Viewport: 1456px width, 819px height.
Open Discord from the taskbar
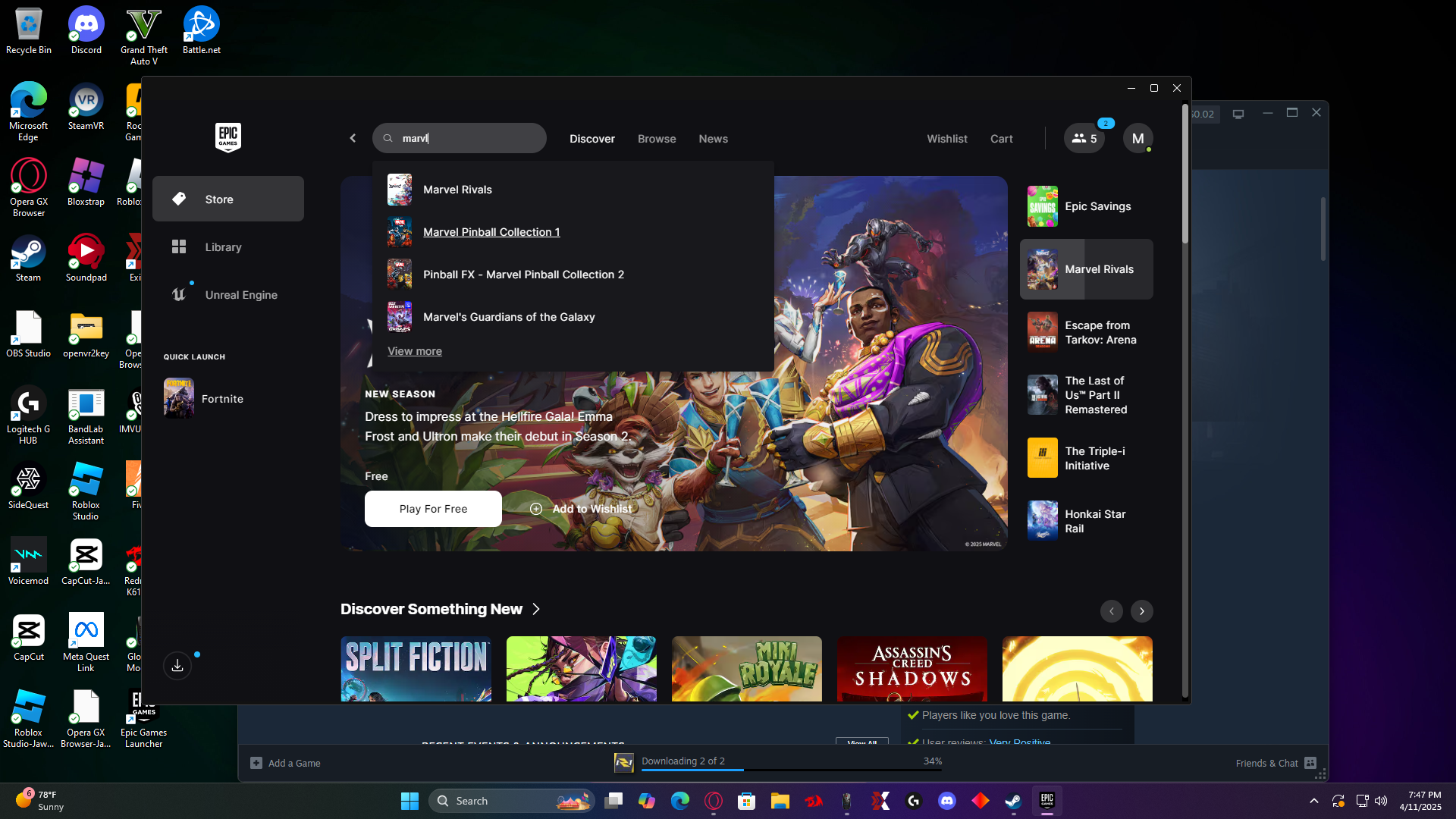[x=947, y=801]
